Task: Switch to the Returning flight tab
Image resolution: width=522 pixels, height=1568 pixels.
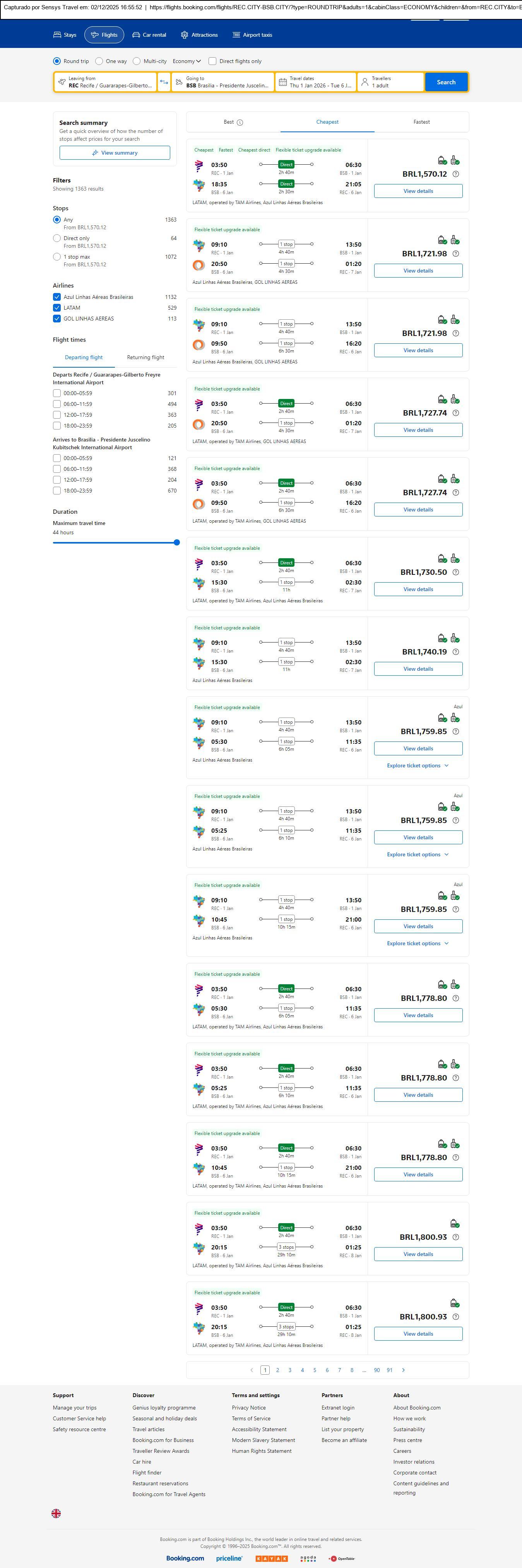Action: click(145, 357)
